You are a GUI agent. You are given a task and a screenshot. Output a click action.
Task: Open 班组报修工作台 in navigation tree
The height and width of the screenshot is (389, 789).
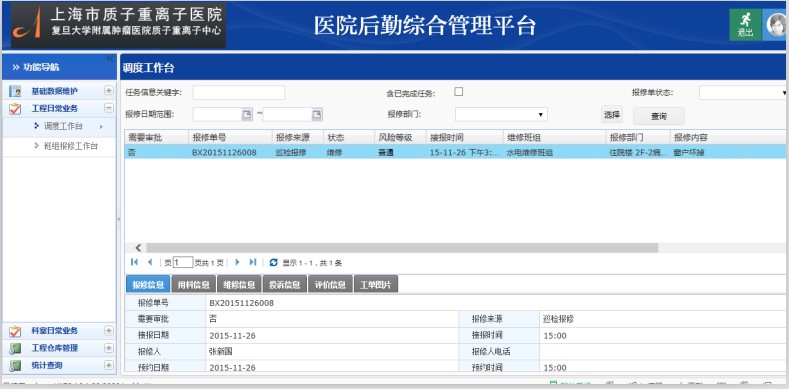70,146
